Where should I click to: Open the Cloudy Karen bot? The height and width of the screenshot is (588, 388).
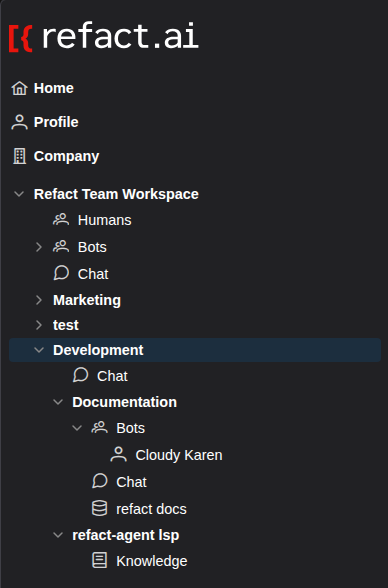(179, 455)
